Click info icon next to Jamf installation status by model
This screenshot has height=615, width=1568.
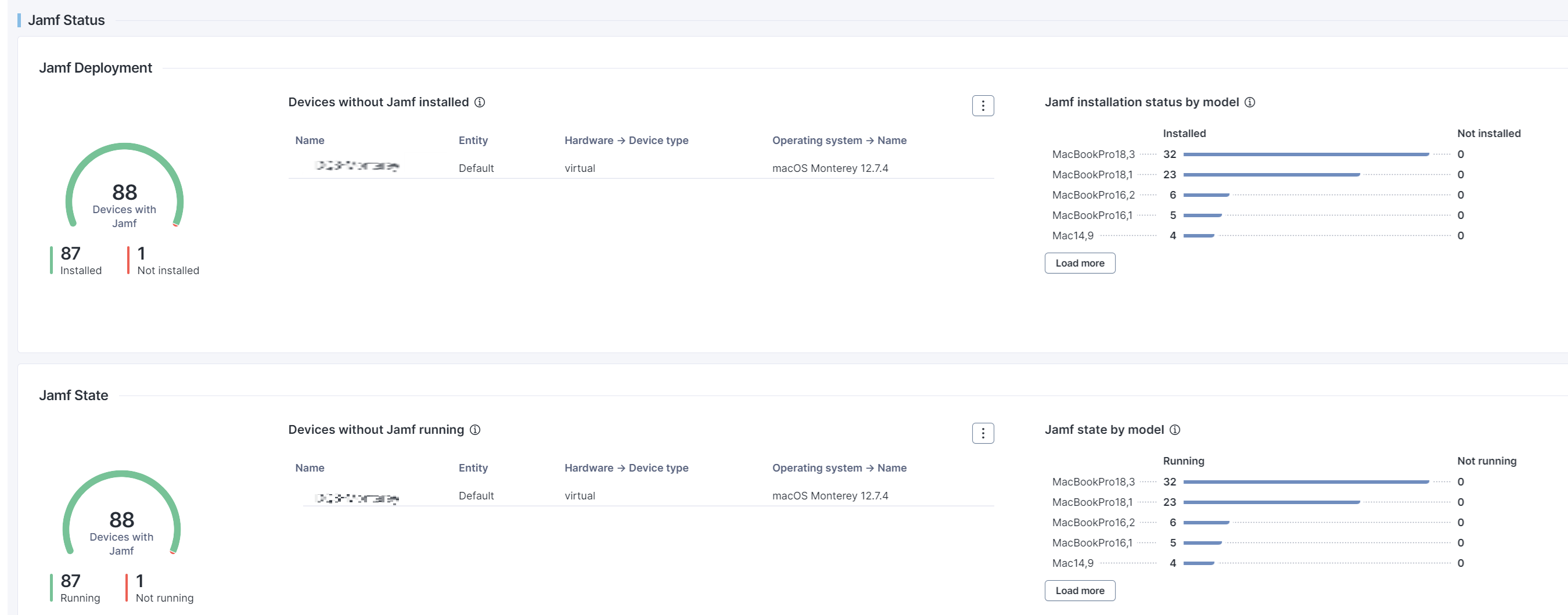1250,102
